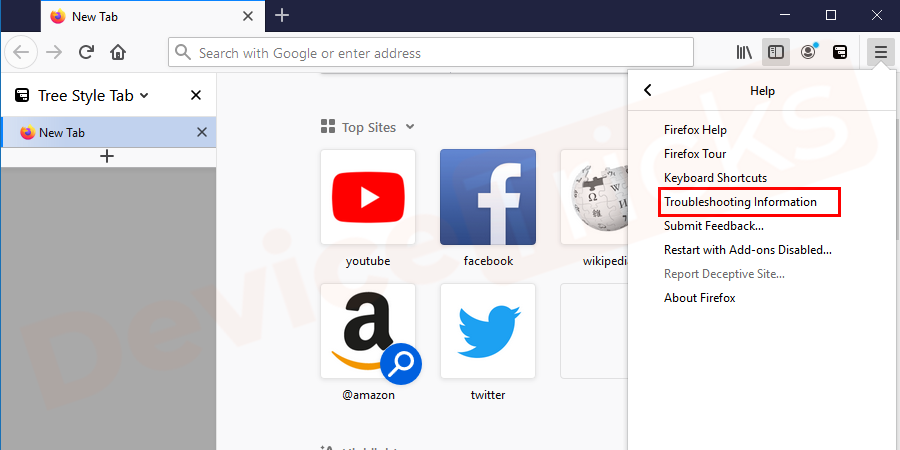The image size is (900, 450).
Task: Open the @amazon search shortcut tile
Action: click(368, 331)
